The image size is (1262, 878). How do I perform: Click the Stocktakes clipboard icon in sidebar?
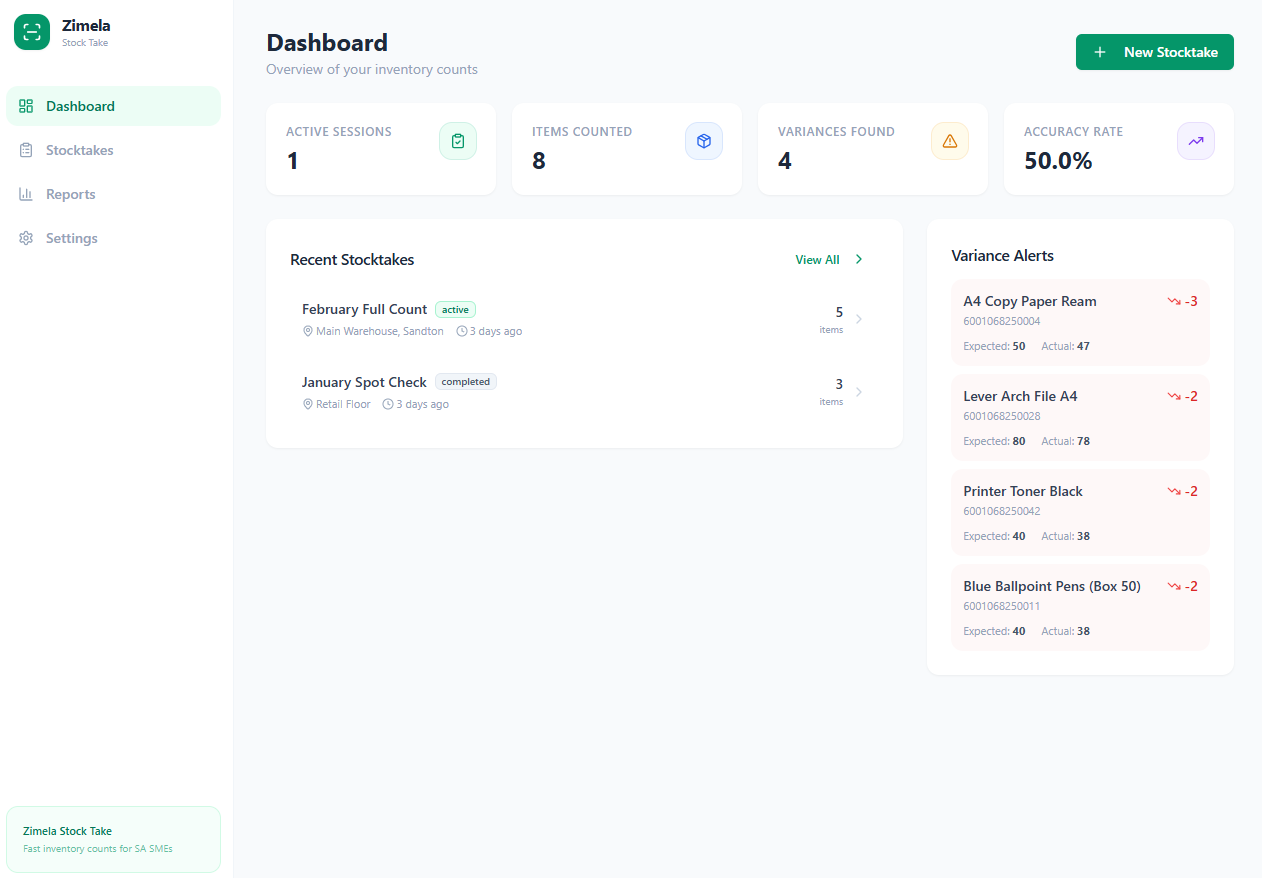26,150
